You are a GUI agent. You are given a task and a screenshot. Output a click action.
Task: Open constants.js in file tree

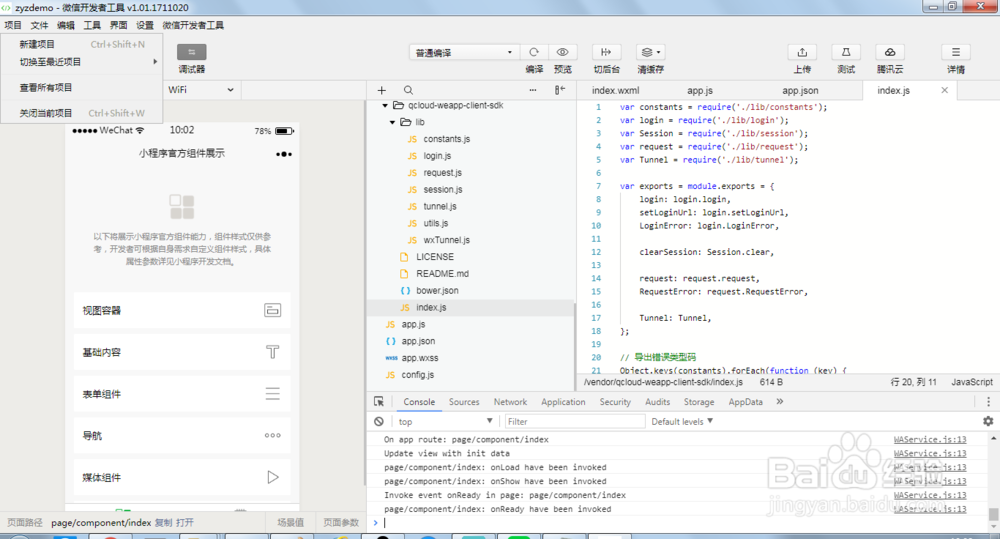point(446,138)
